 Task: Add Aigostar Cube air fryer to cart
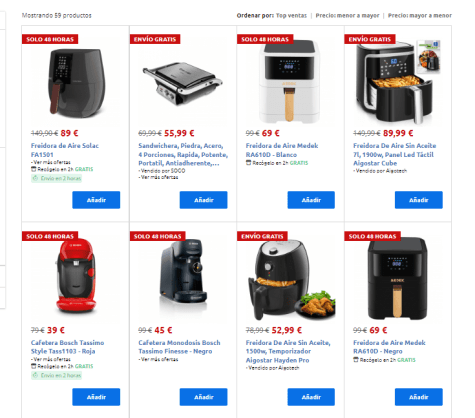coord(419,200)
